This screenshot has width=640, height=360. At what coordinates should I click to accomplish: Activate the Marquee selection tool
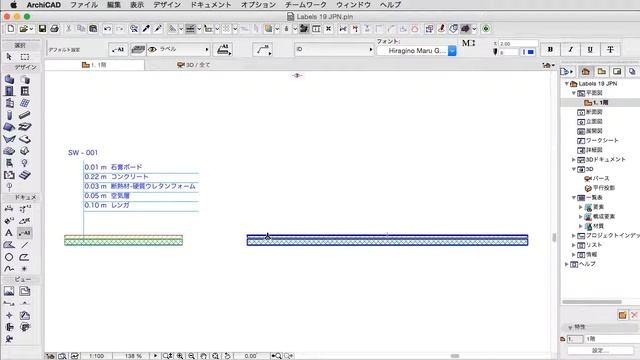tap(25, 56)
